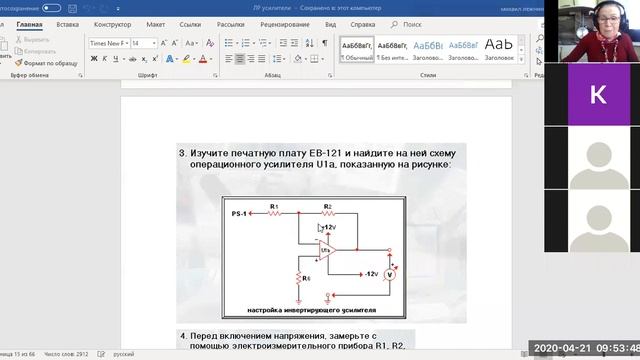The height and width of the screenshot is (360, 640).
Task: Open the Абзац dialog launcher
Action: (330, 76)
